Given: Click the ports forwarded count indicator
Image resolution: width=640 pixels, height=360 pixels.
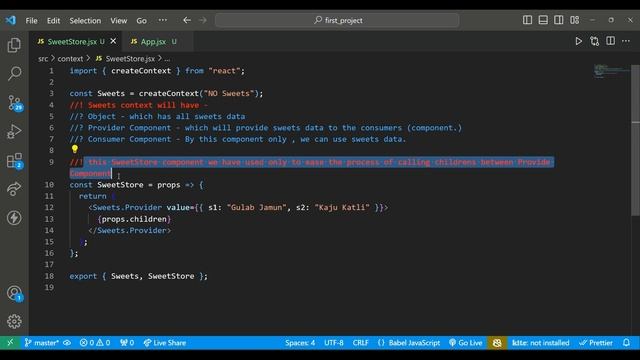Looking at the screenshot, I should click(127, 343).
